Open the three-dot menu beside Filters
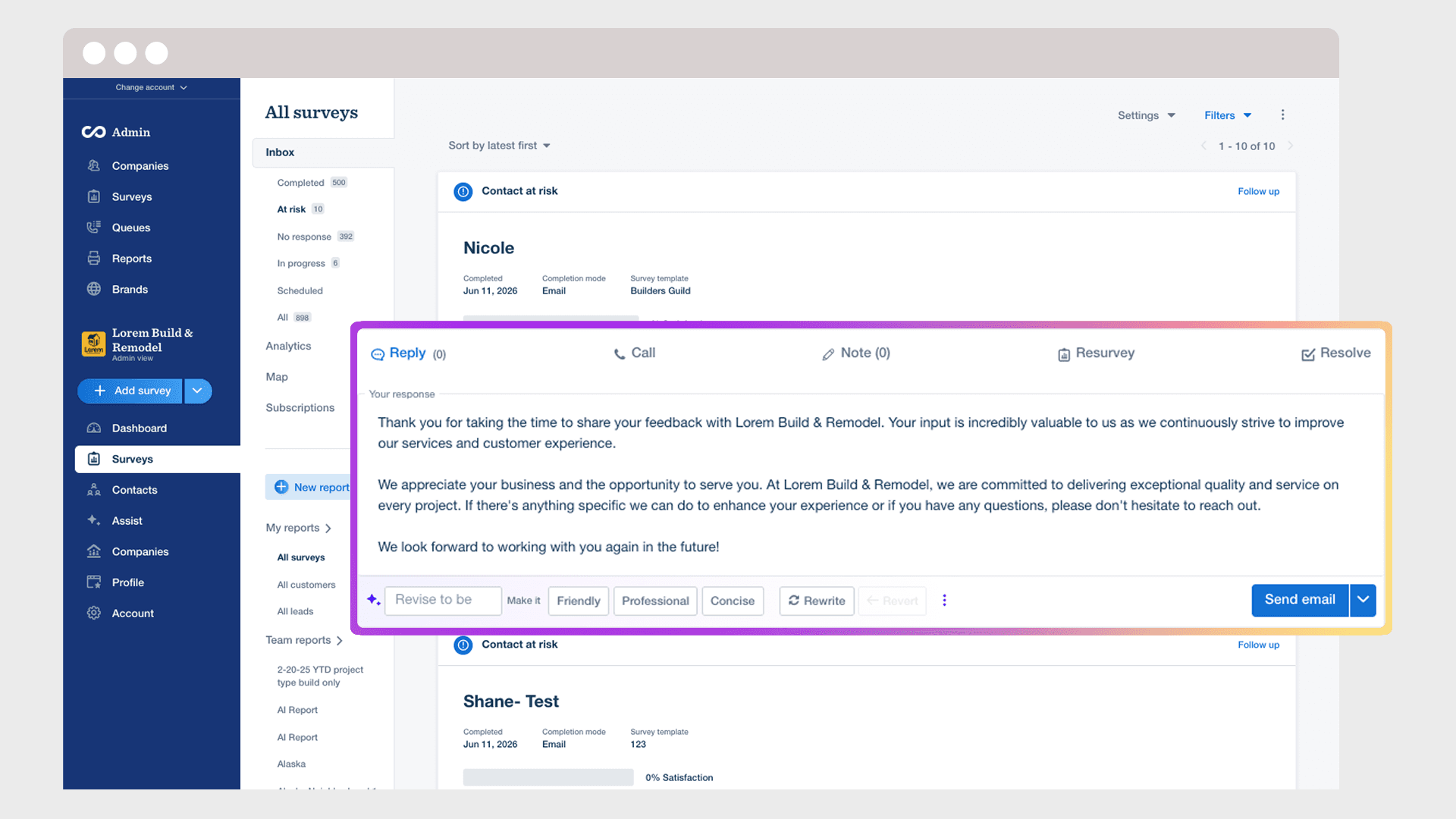The image size is (1456, 819). (x=1282, y=115)
